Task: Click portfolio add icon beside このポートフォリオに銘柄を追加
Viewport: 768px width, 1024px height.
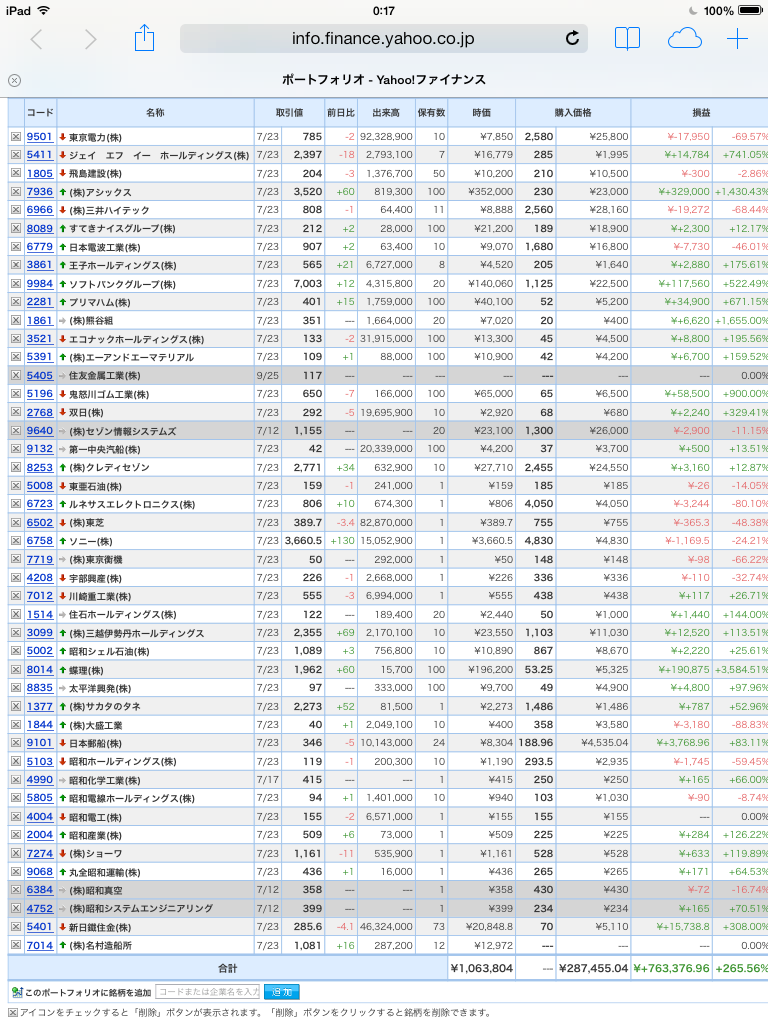Action: click(17, 992)
